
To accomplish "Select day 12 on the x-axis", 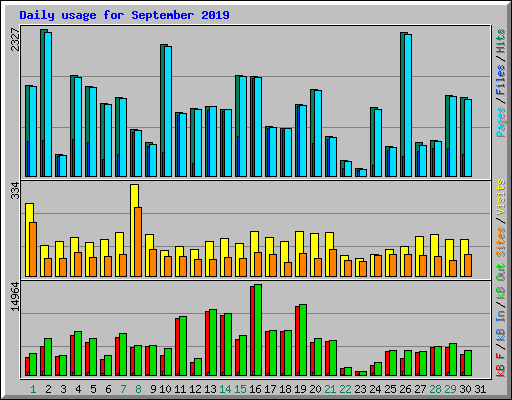I will [x=195, y=389].
